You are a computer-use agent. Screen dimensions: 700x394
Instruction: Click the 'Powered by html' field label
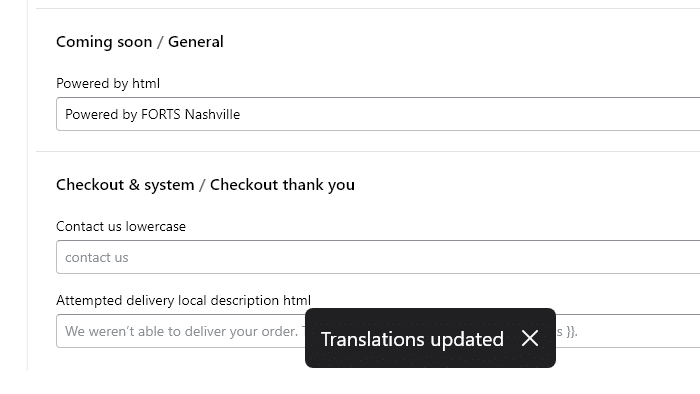(x=108, y=83)
